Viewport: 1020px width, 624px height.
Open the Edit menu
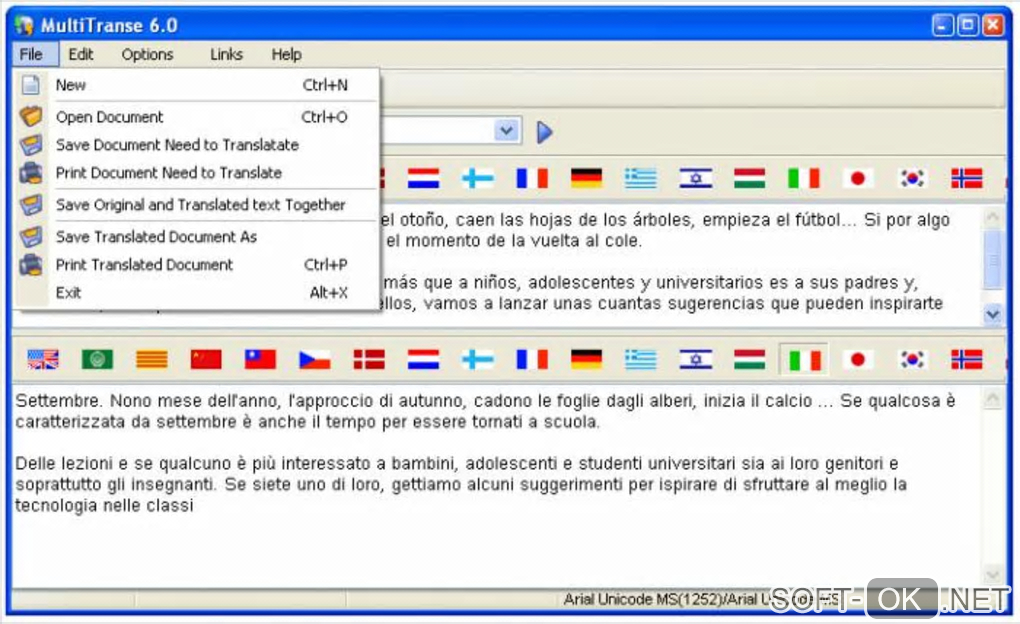(x=81, y=55)
